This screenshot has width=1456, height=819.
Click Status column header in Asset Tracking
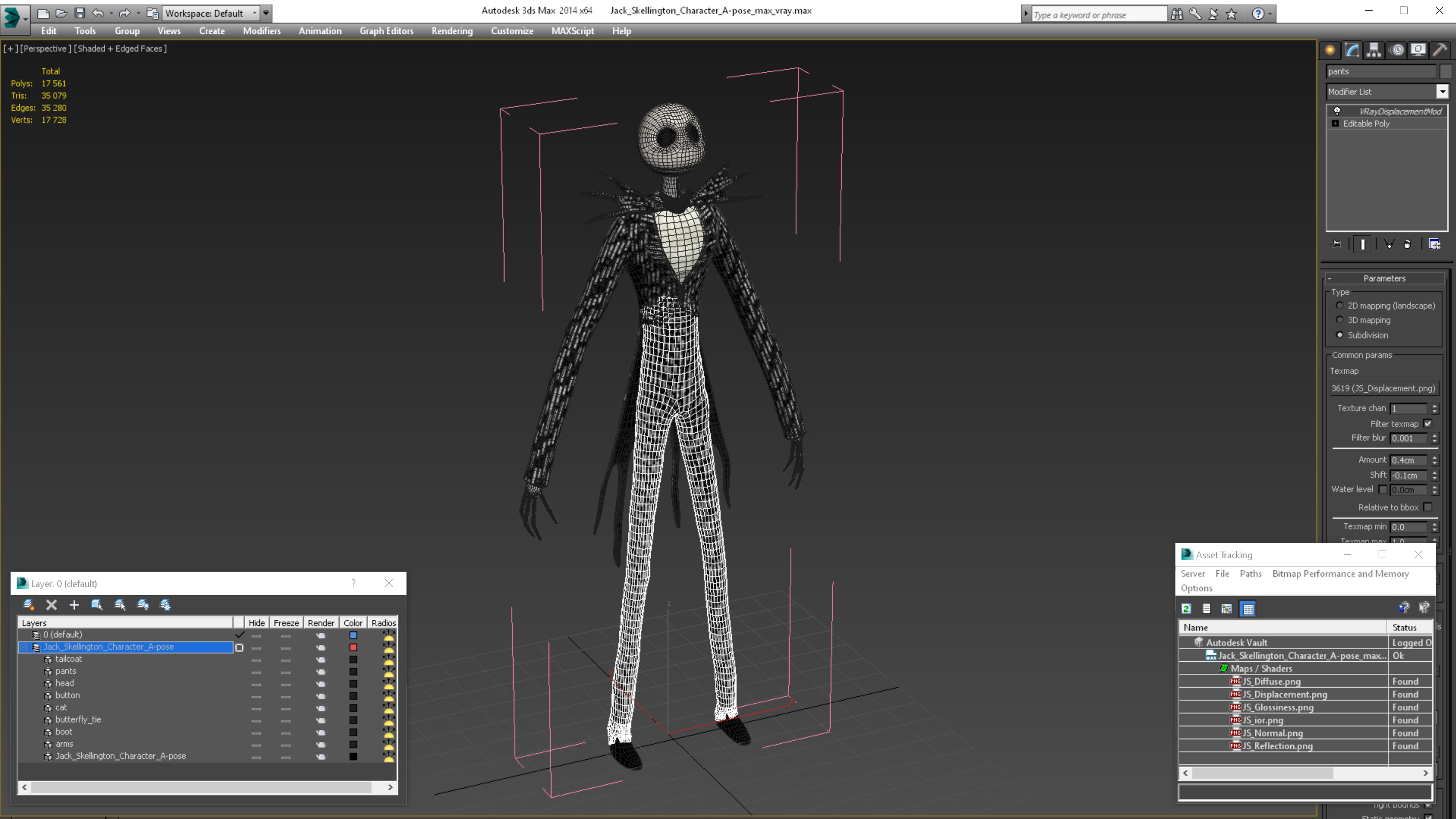(x=1409, y=627)
